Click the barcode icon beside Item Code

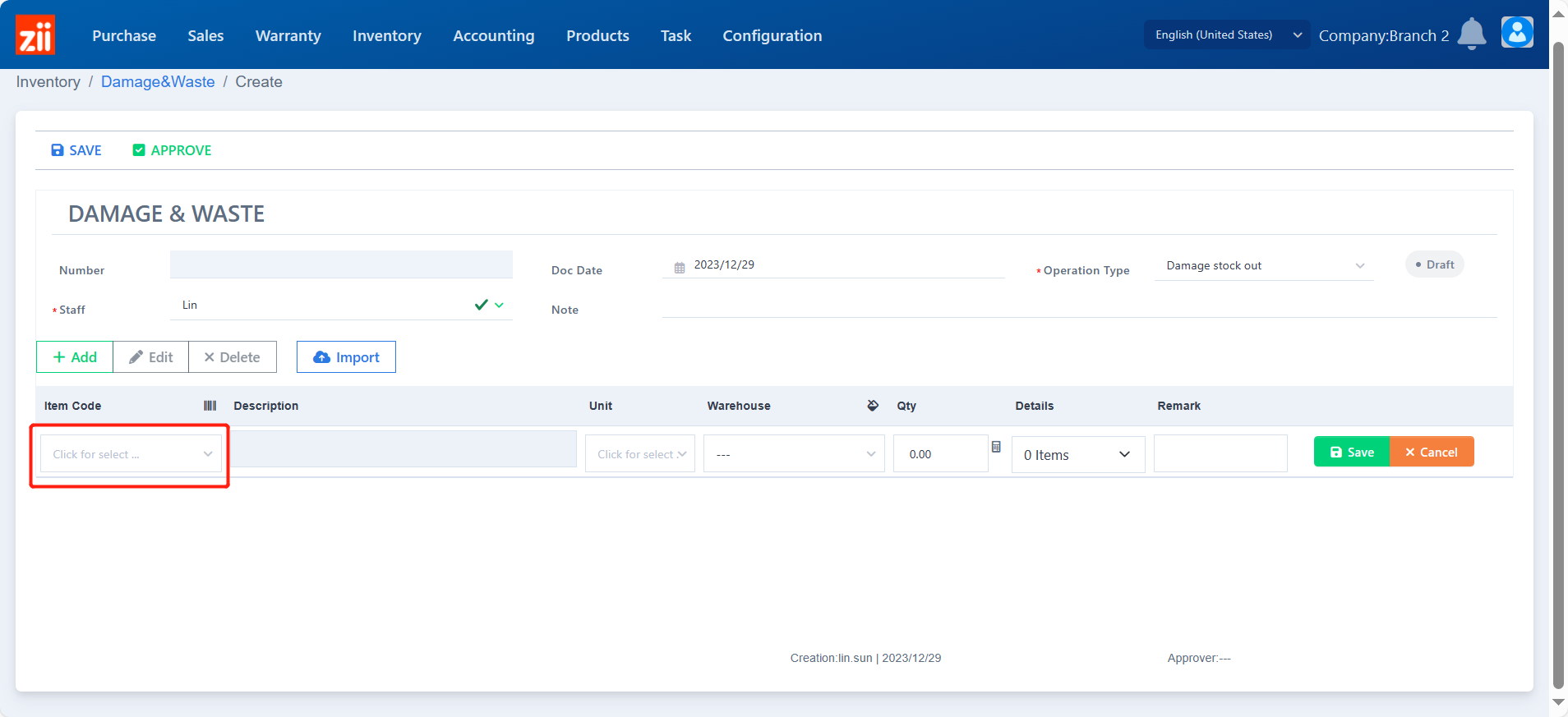coord(210,406)
